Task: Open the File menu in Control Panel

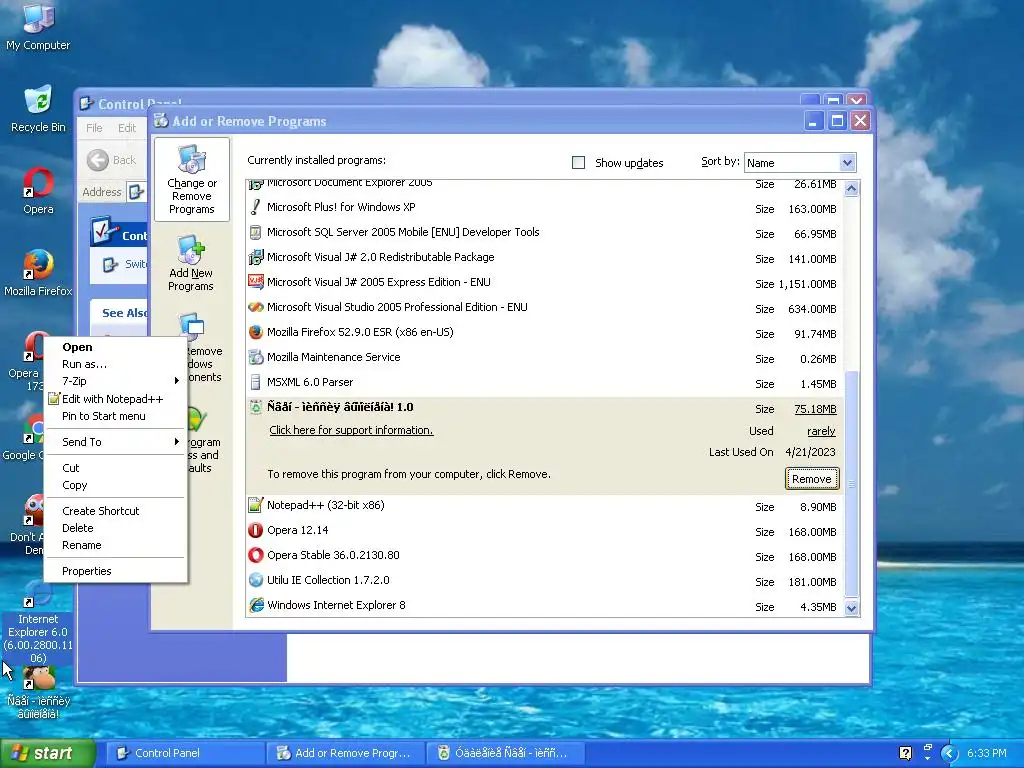Action: [x=94, y=128]
